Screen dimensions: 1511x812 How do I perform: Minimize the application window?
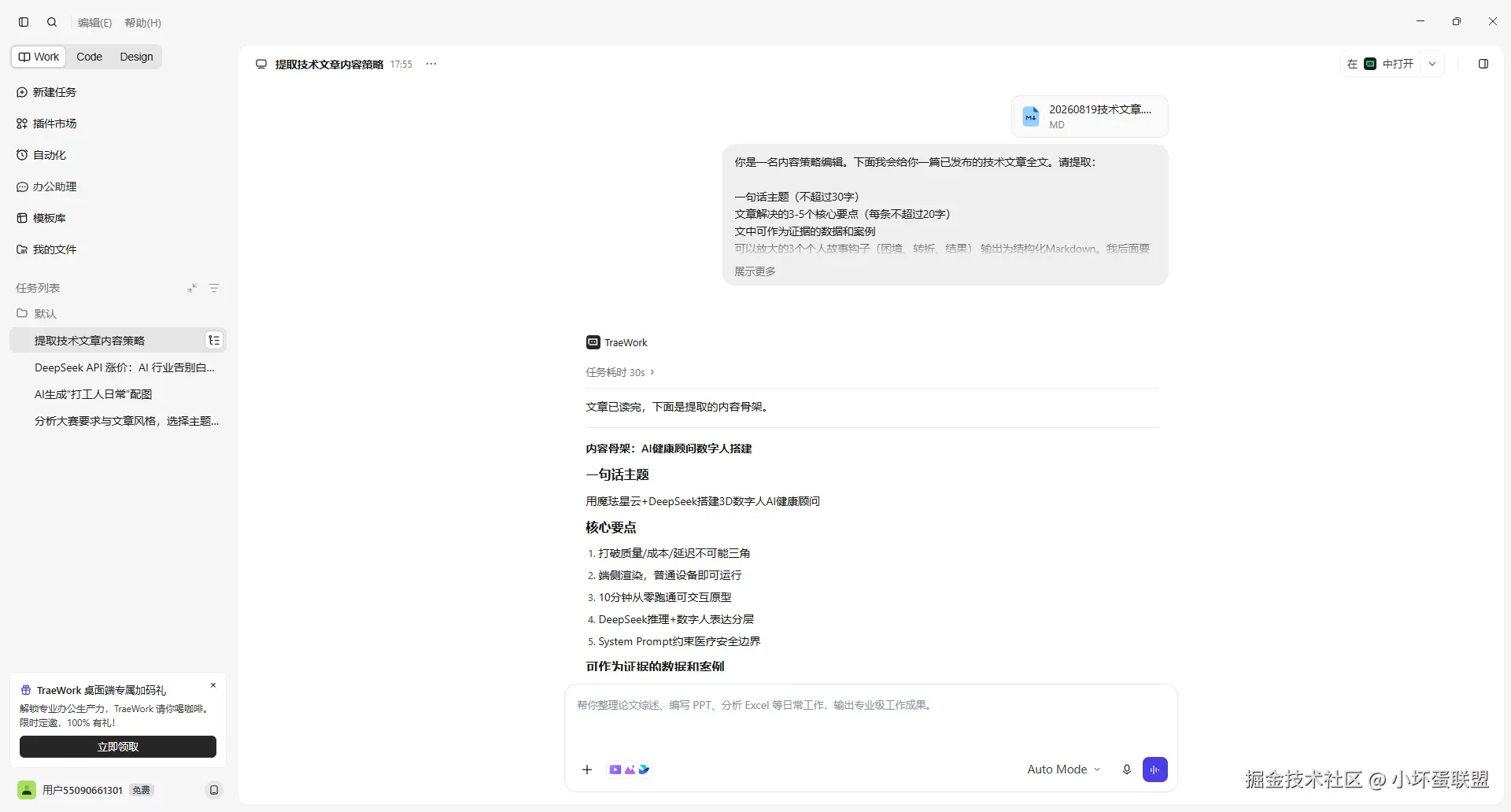(x=1420, y=21)
